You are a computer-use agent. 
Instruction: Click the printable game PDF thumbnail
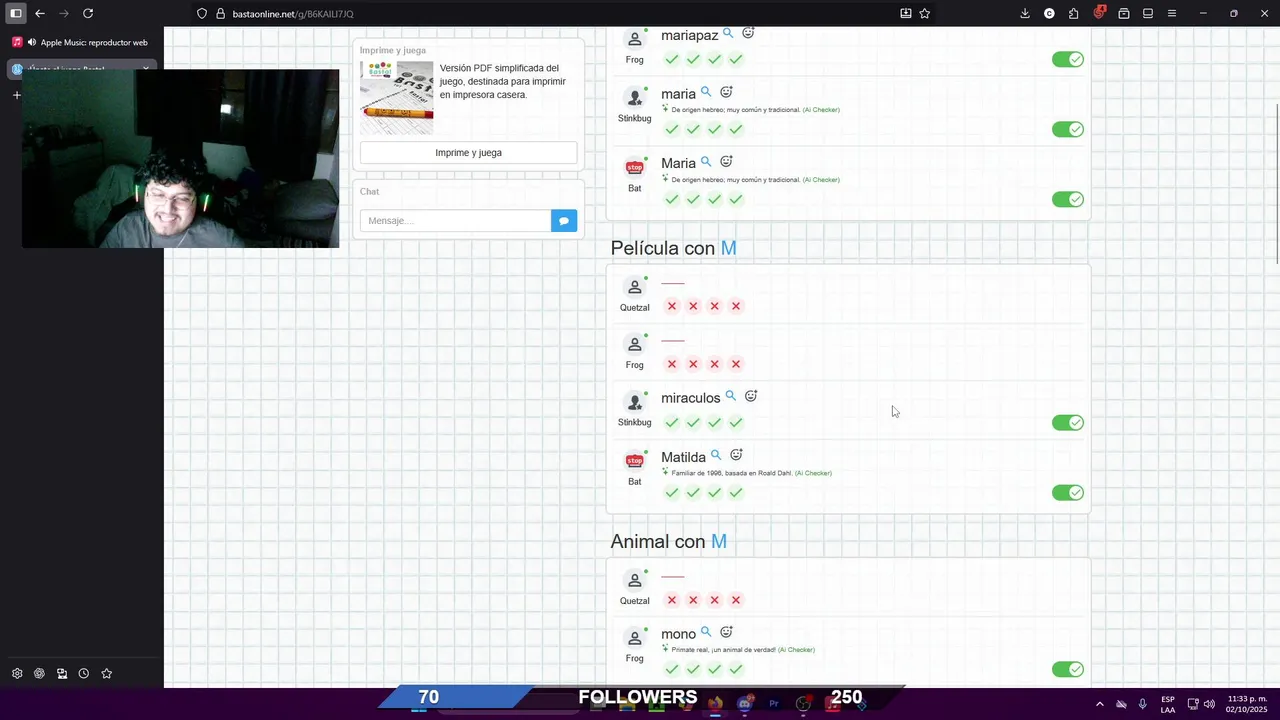[397, 98]
